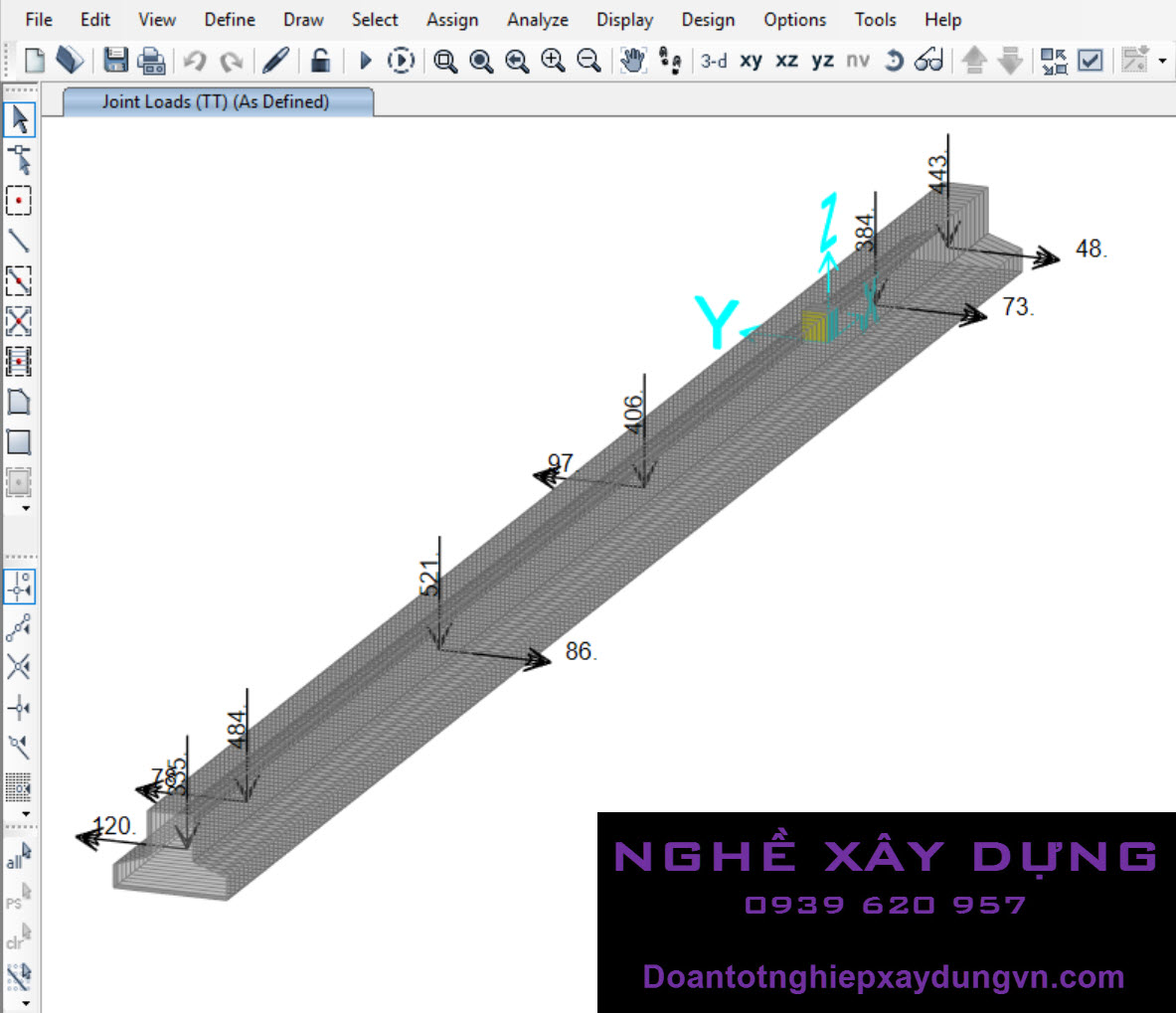Open the Assign menu

[452, 20]
